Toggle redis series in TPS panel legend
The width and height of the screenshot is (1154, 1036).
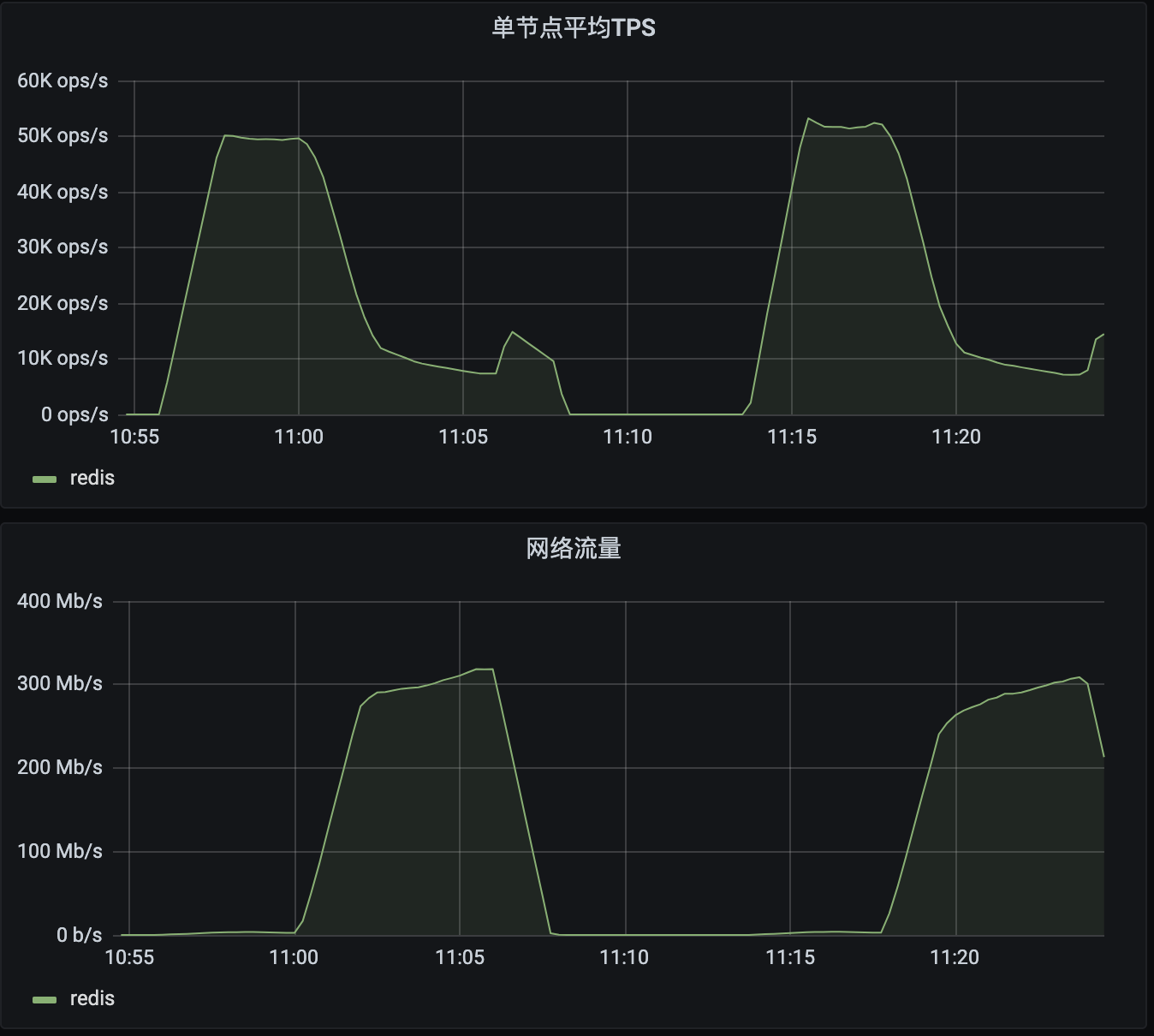click(x=92, y=478)
